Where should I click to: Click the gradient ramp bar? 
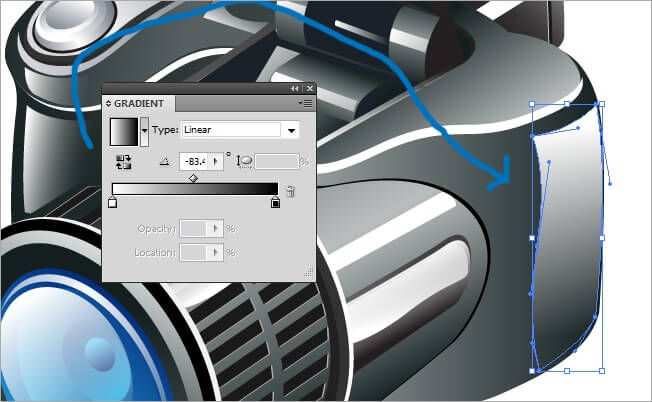(x=195, y=189)
